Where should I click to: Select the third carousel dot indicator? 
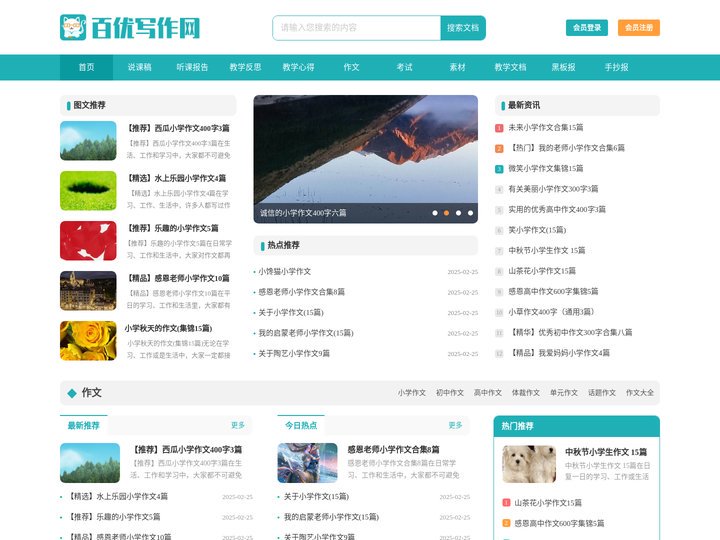(x=458, y=213)
